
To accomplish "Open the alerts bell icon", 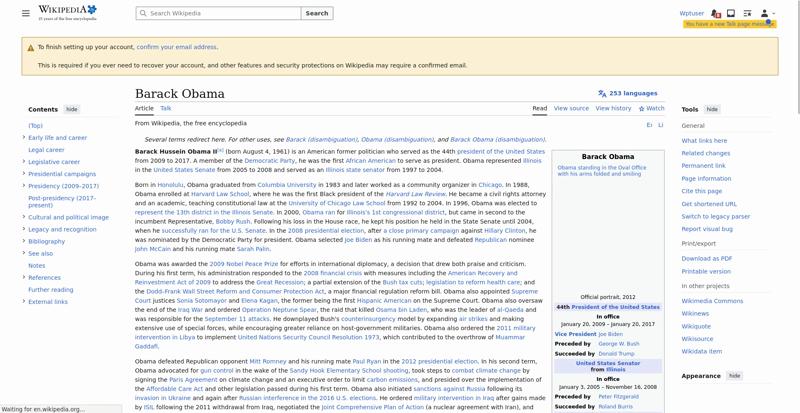I will pos(715,13).
